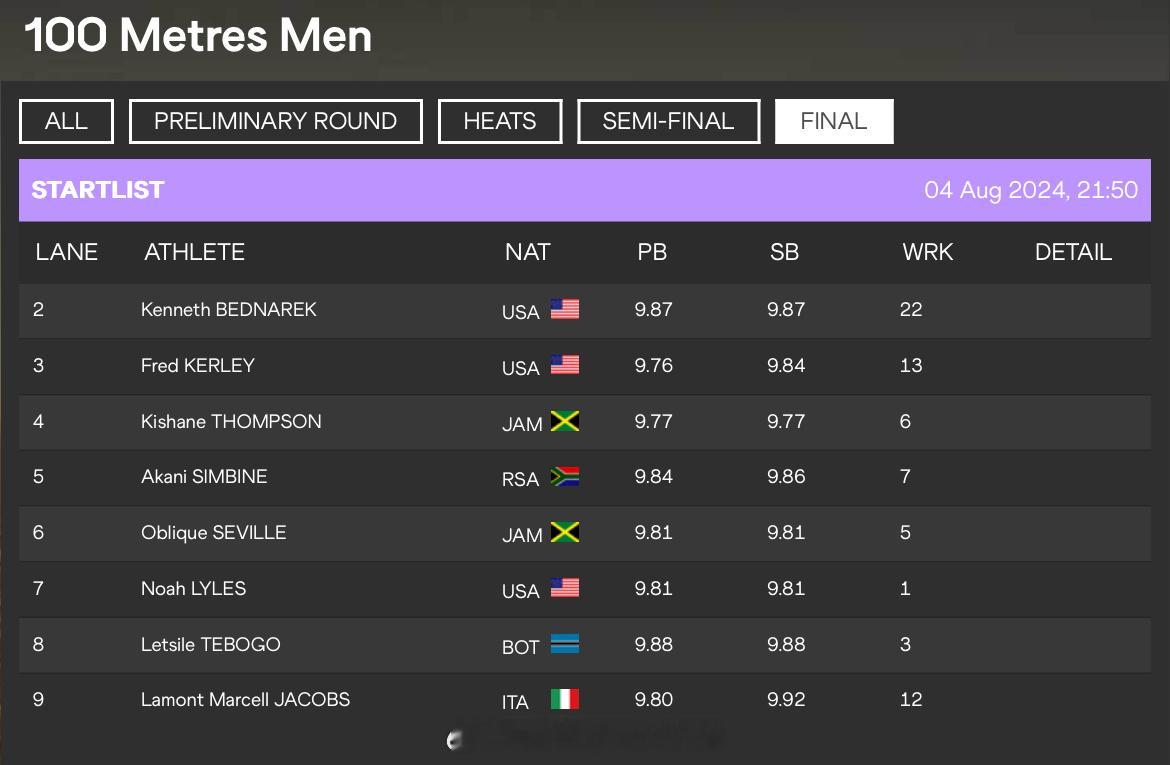
Task: Click the USA flag in Fred Kerley's row
Action: tap(565, 365)
